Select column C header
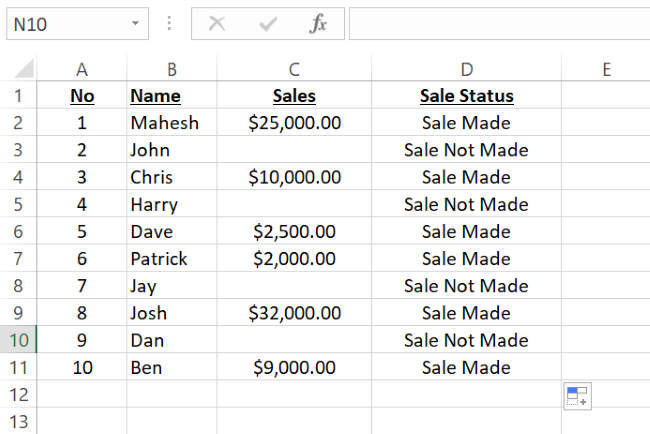 [294, 69]
